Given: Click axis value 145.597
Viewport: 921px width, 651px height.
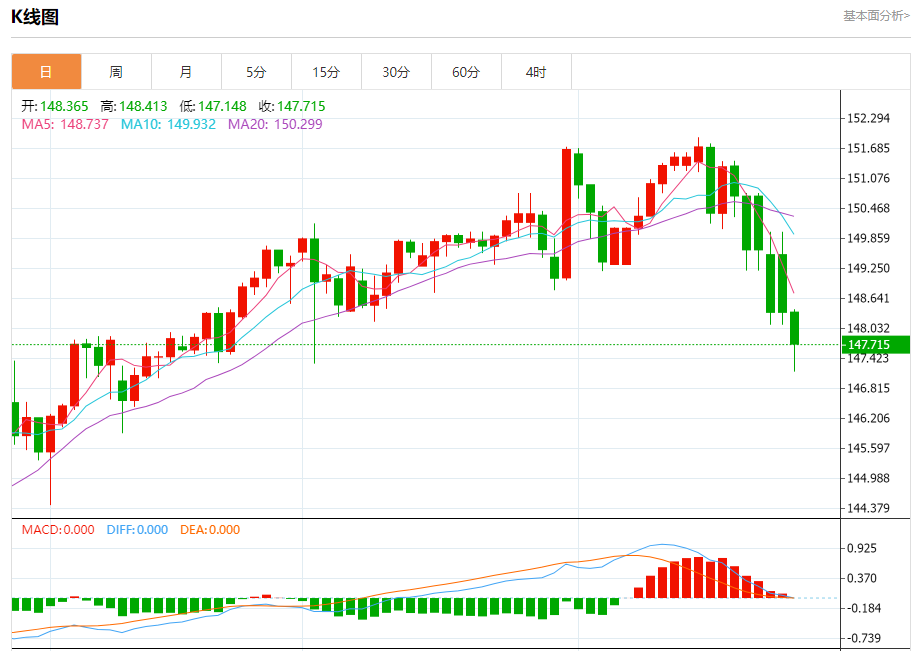Looking at the screenshot, I should click(x=868, y=448).
